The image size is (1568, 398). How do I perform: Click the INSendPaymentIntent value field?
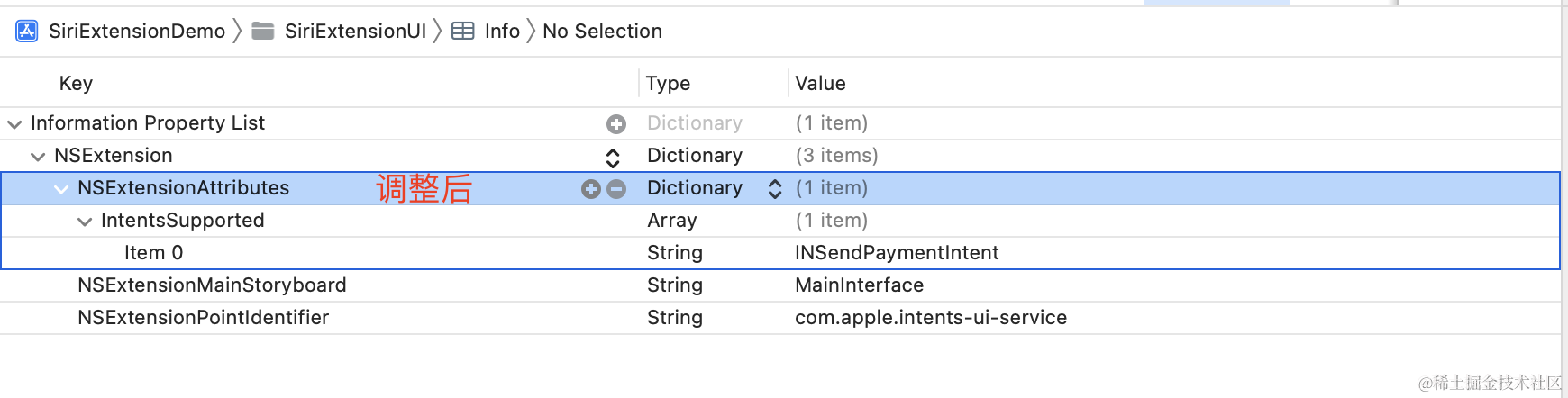click(897, 253)
